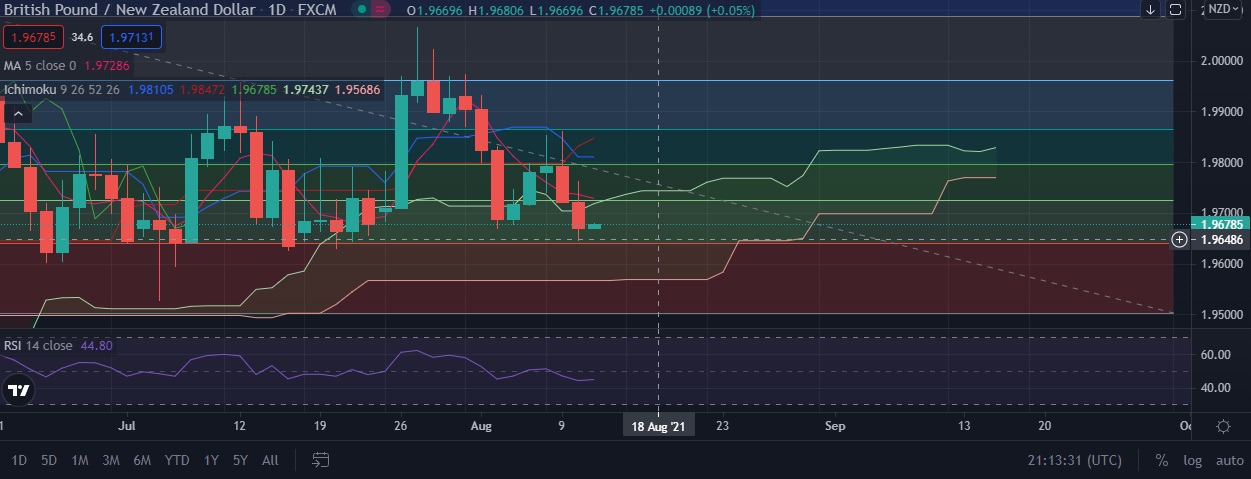Click the TradingView logo

17,392
